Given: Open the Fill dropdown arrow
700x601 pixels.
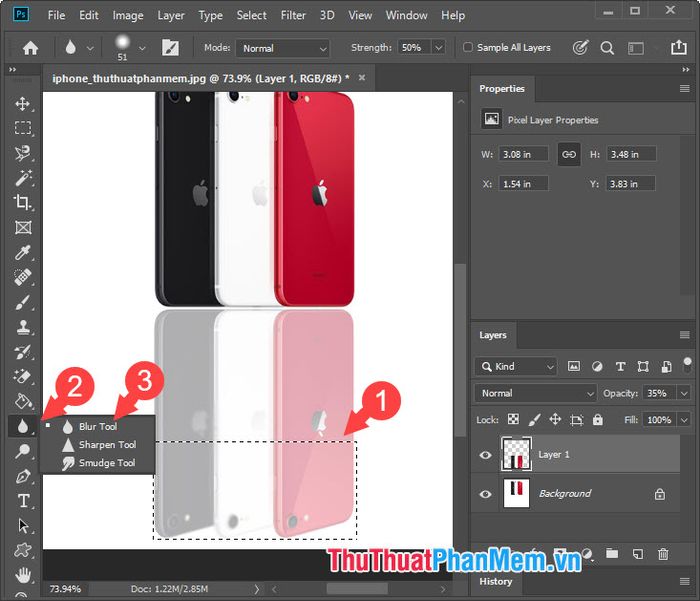Looking at the screenshot, I should coord(684,420).
